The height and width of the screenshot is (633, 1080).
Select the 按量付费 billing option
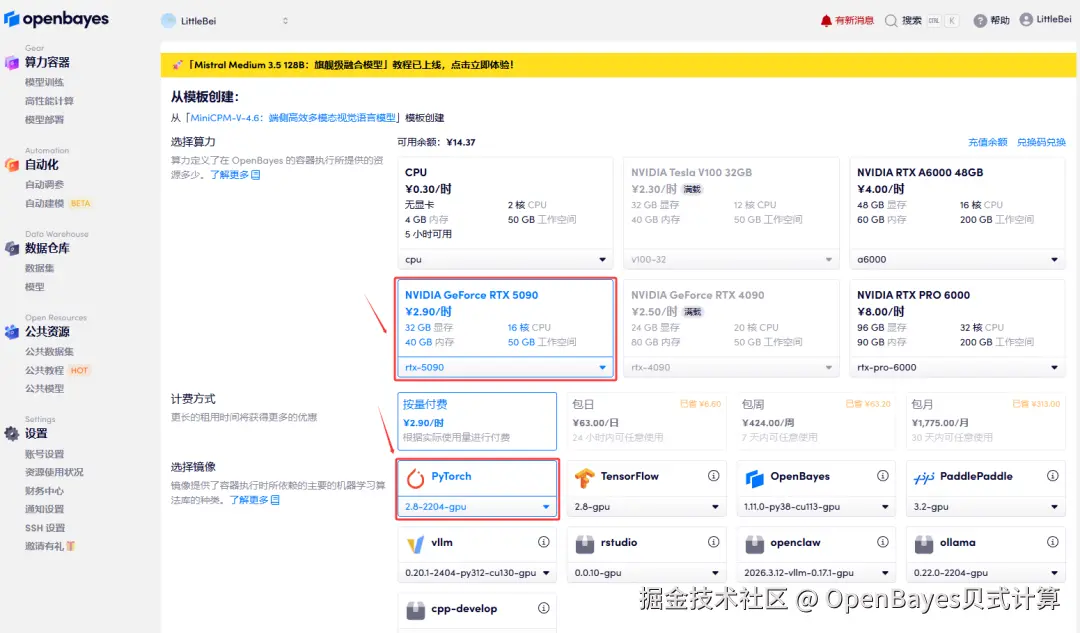[x=477, y=421]
